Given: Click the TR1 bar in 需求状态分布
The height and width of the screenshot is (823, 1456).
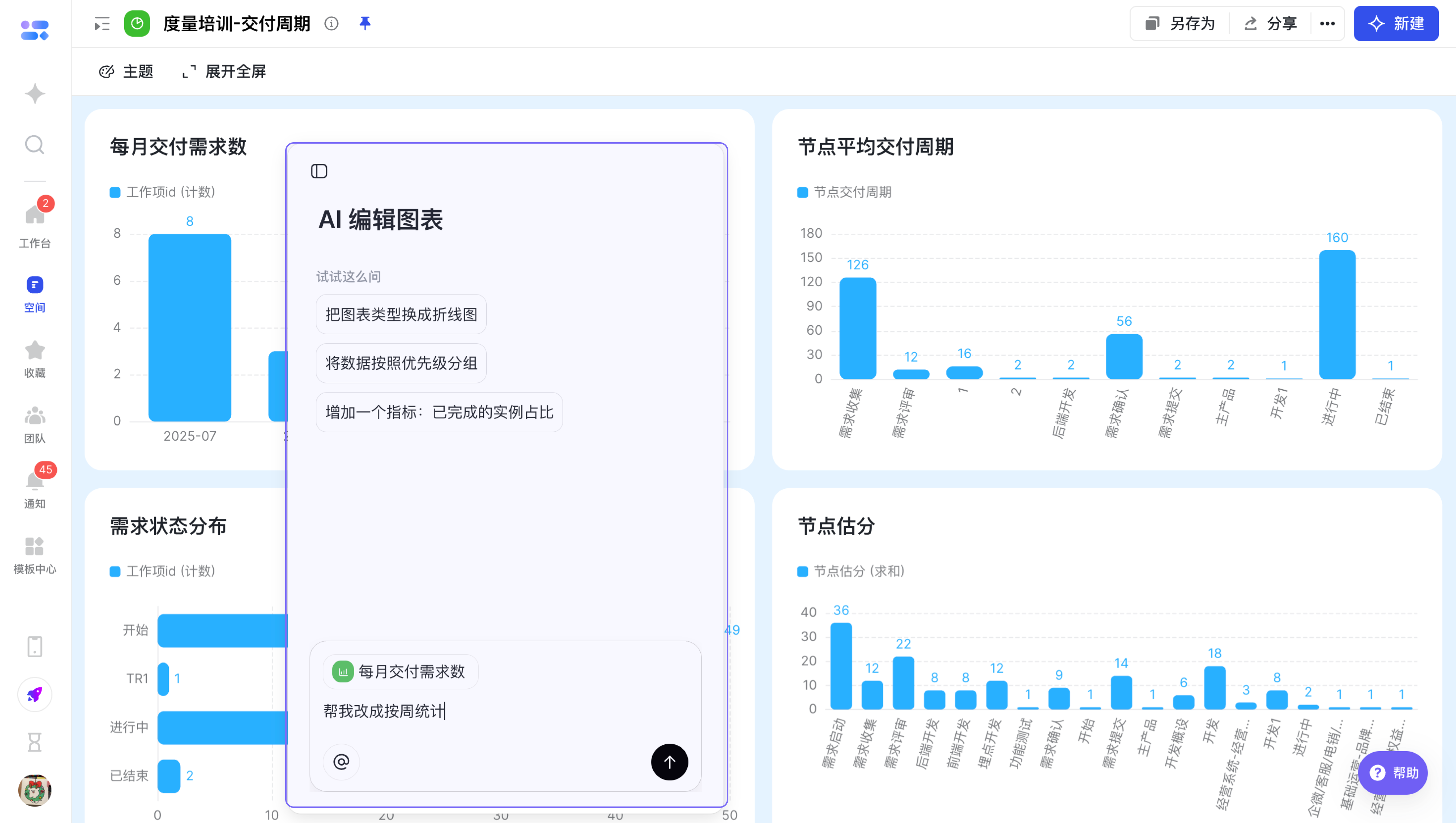Looking at the screenshot, I should click(163, 679).
